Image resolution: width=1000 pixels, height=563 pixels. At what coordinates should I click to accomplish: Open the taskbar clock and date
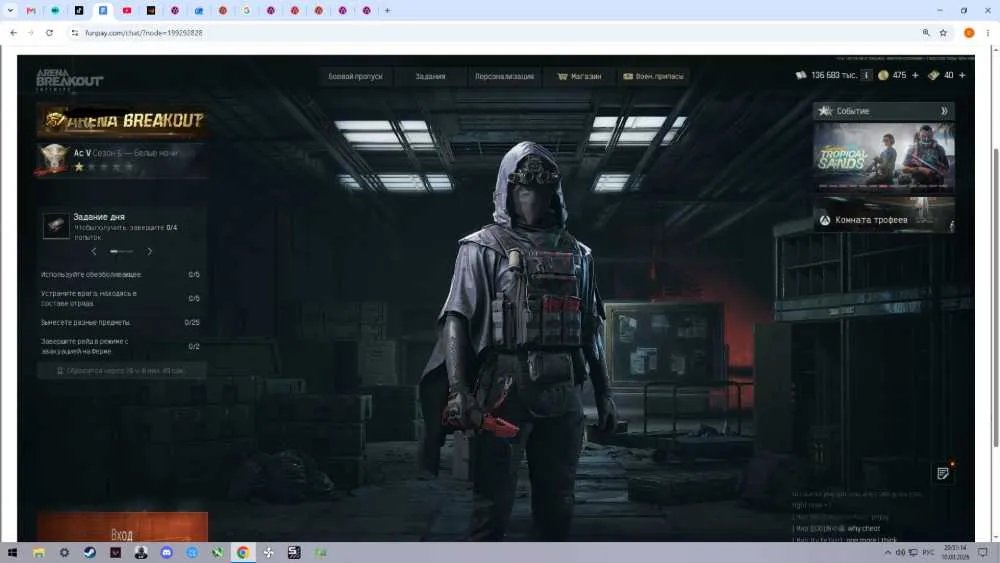coord(956,553)
